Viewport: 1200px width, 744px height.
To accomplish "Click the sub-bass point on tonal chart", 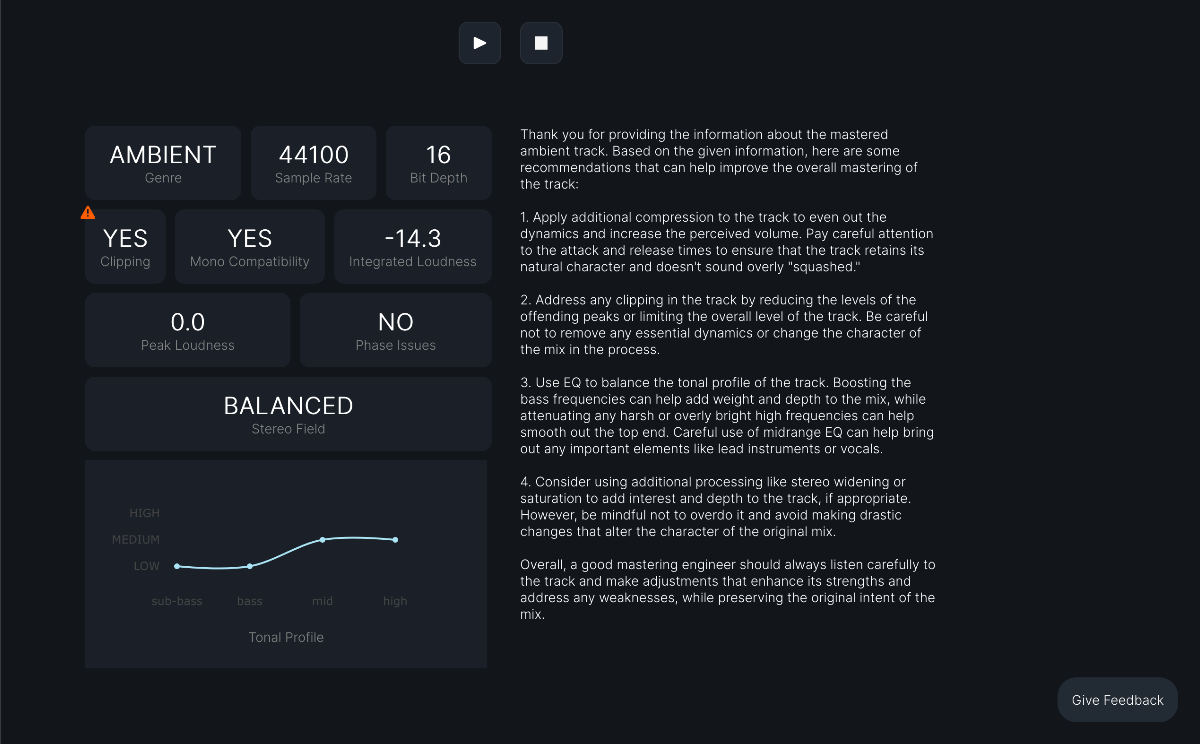I will (177, 566).
